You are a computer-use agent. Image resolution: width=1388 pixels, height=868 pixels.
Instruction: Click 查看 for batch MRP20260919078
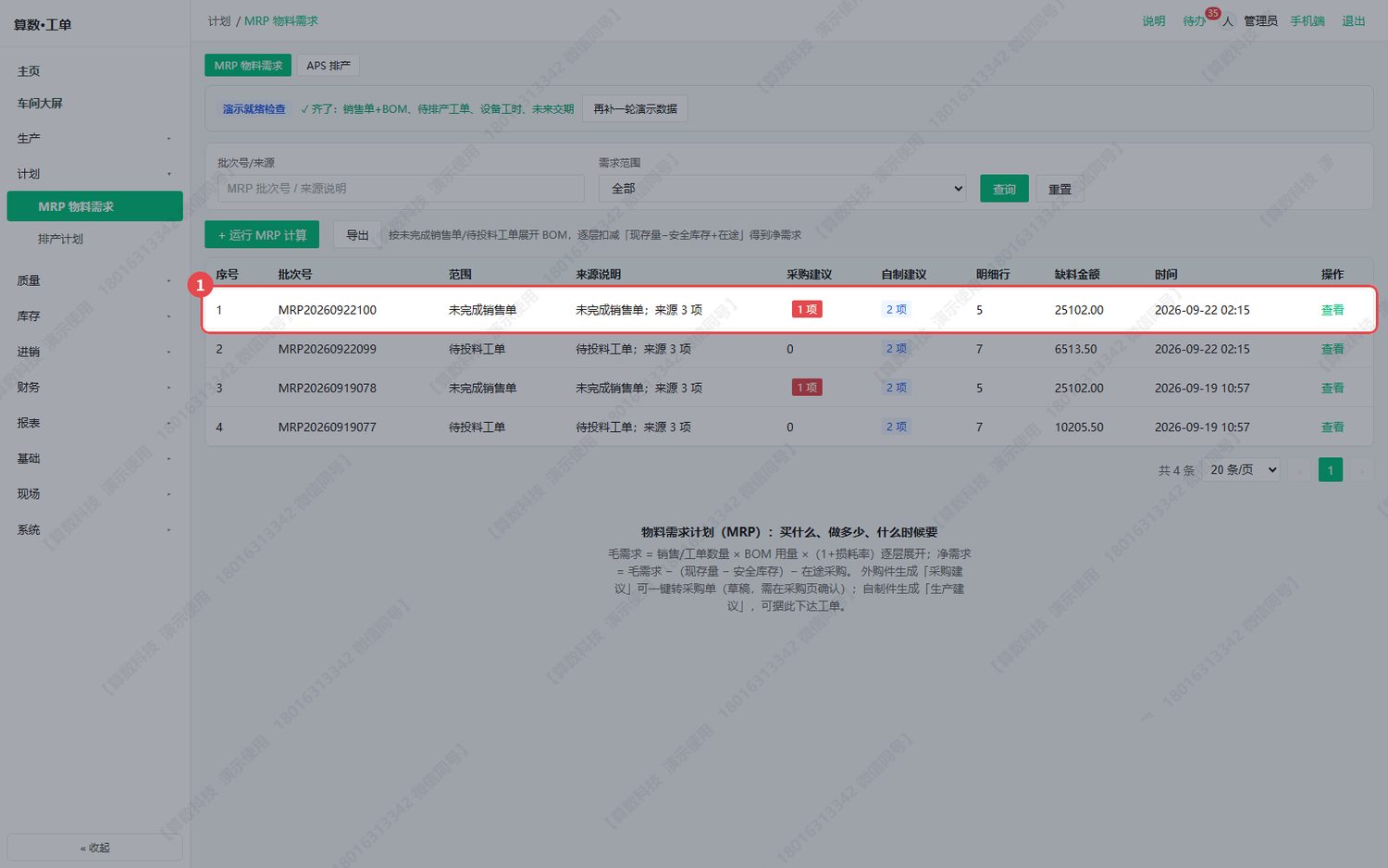click(1332, 388)
